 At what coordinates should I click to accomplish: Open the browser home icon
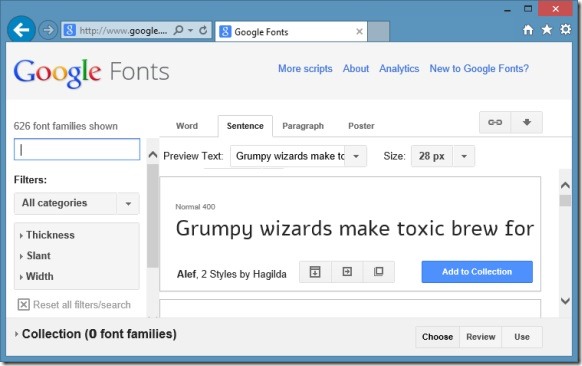[x=528, y=30]
